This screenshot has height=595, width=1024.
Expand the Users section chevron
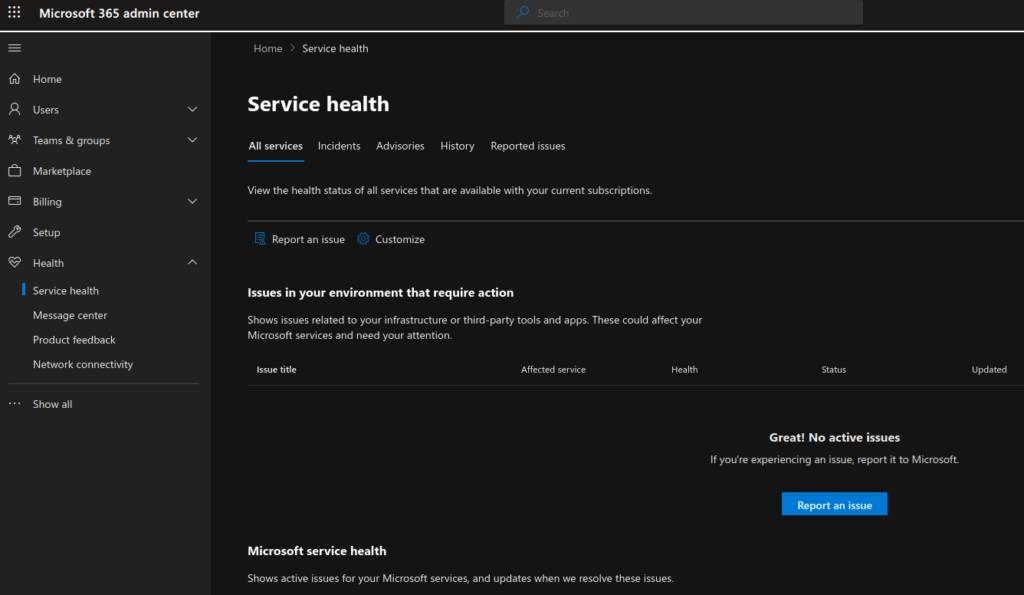[192, 109]
